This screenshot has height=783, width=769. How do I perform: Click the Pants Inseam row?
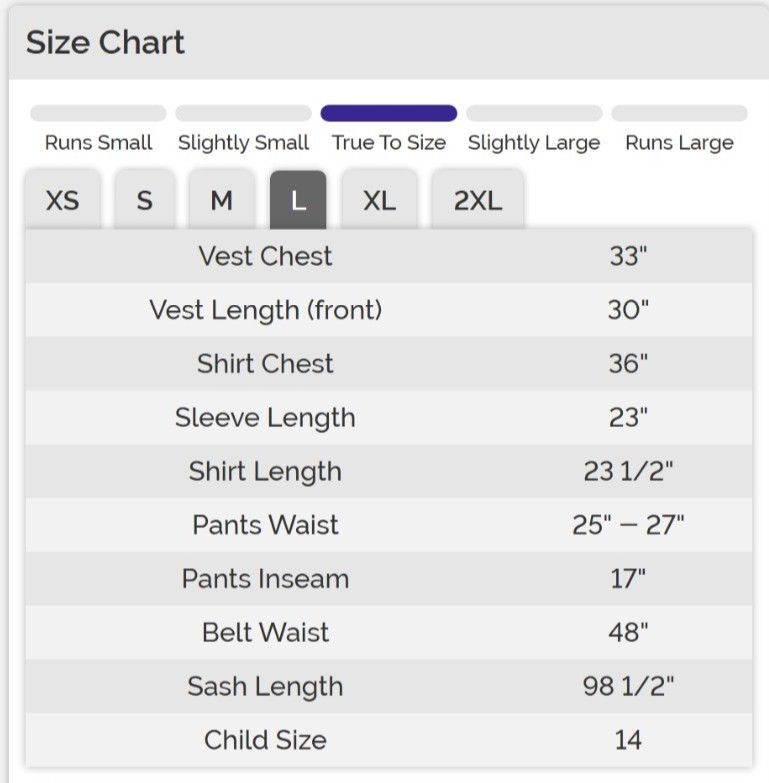[388, 579]
